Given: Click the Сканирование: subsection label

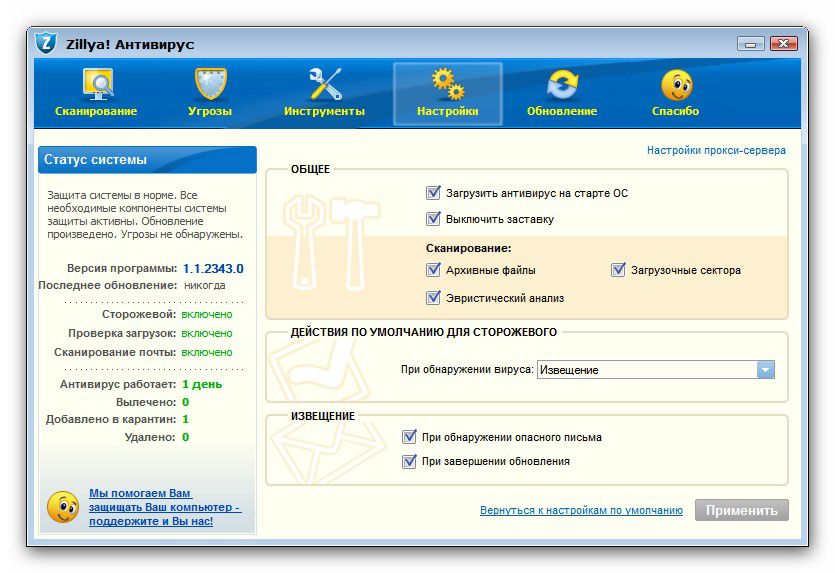Looking at the screenshot, I should click(468, 248).
